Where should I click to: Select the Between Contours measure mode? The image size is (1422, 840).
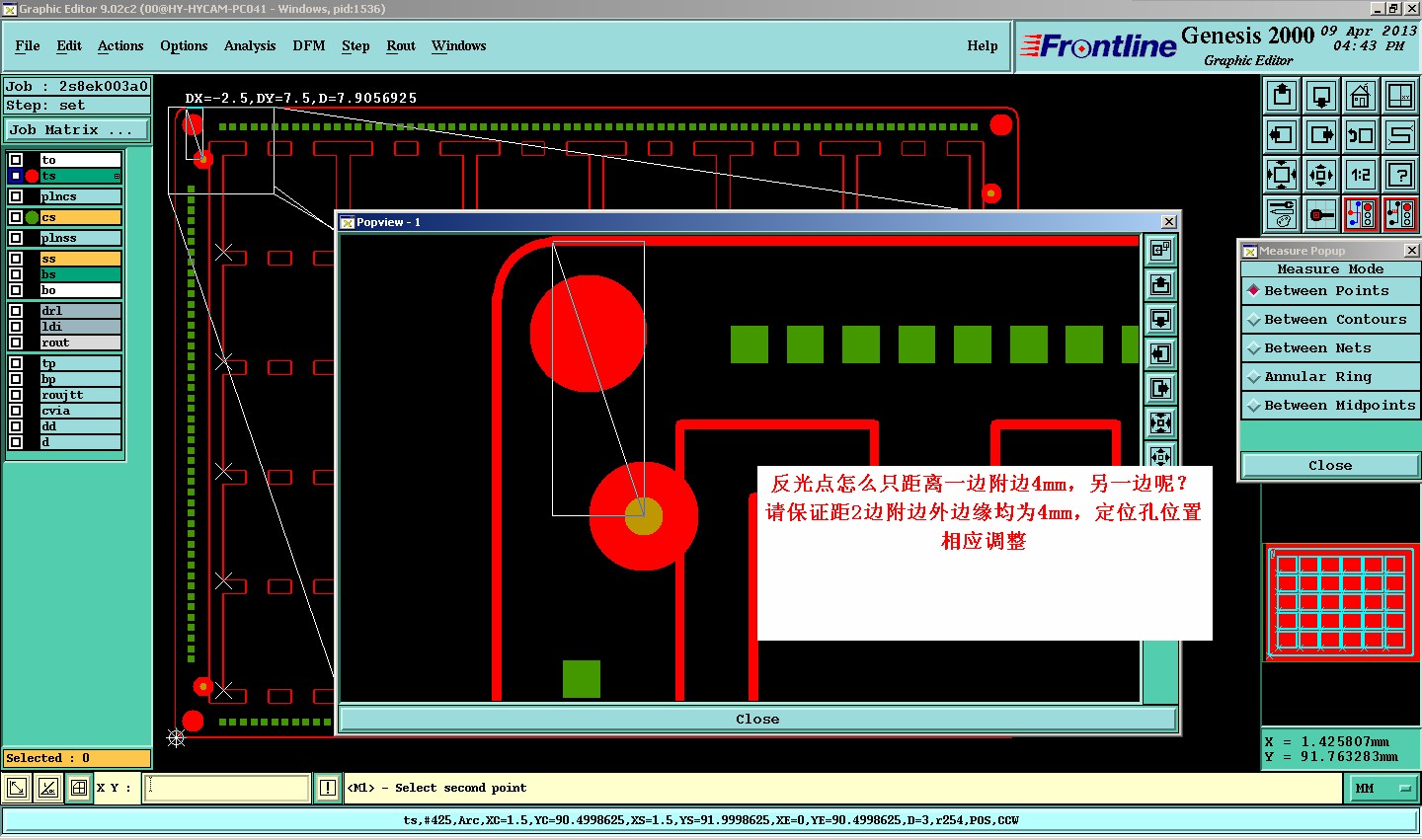[1330, 319]
